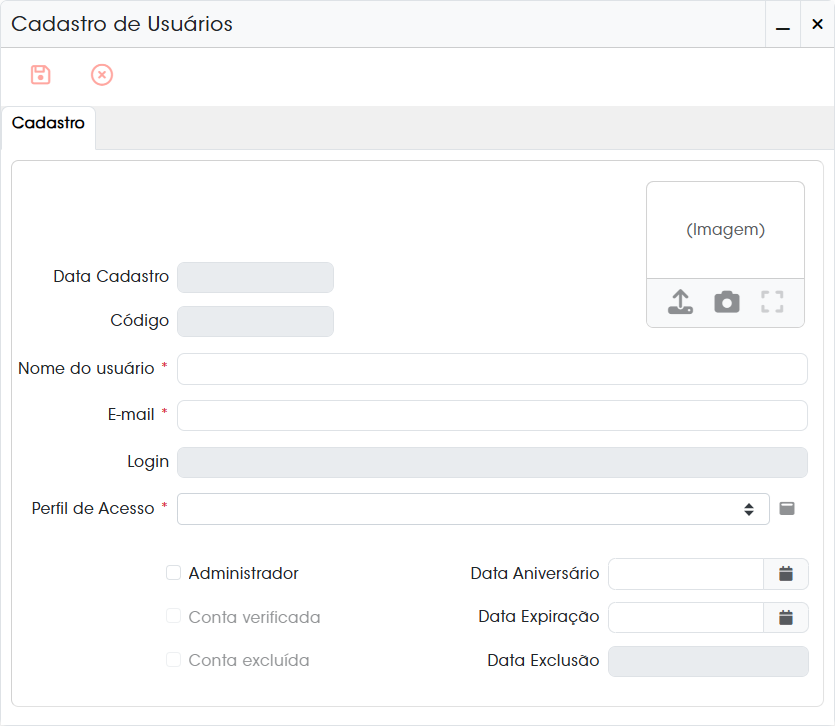Click the Data Cadastro field
Viewport: 835px width, 726px height.
point(255,278)
